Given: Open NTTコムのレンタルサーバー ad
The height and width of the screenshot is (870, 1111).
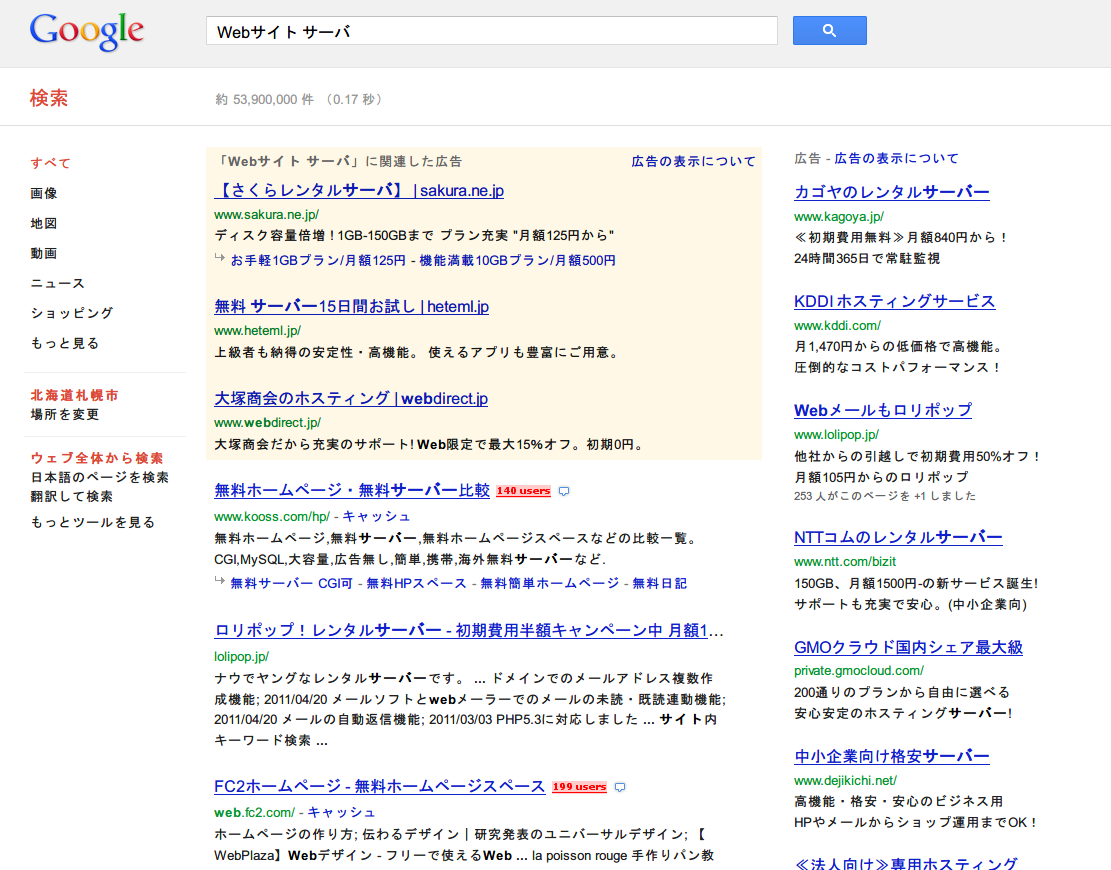Looking at the screenshot, I should (x=898, y=537).
